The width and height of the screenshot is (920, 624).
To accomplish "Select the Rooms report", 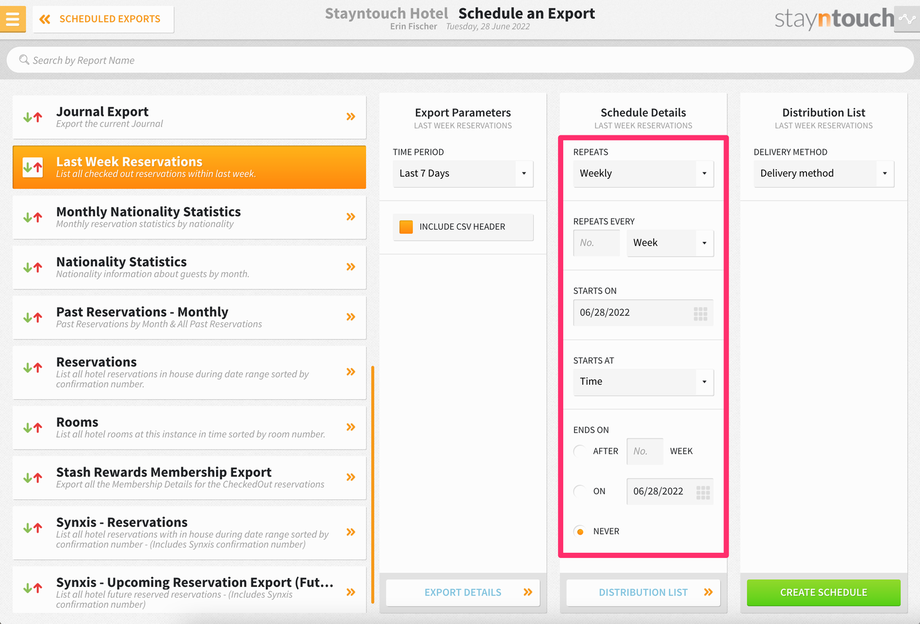I will [x=189, y=428].
